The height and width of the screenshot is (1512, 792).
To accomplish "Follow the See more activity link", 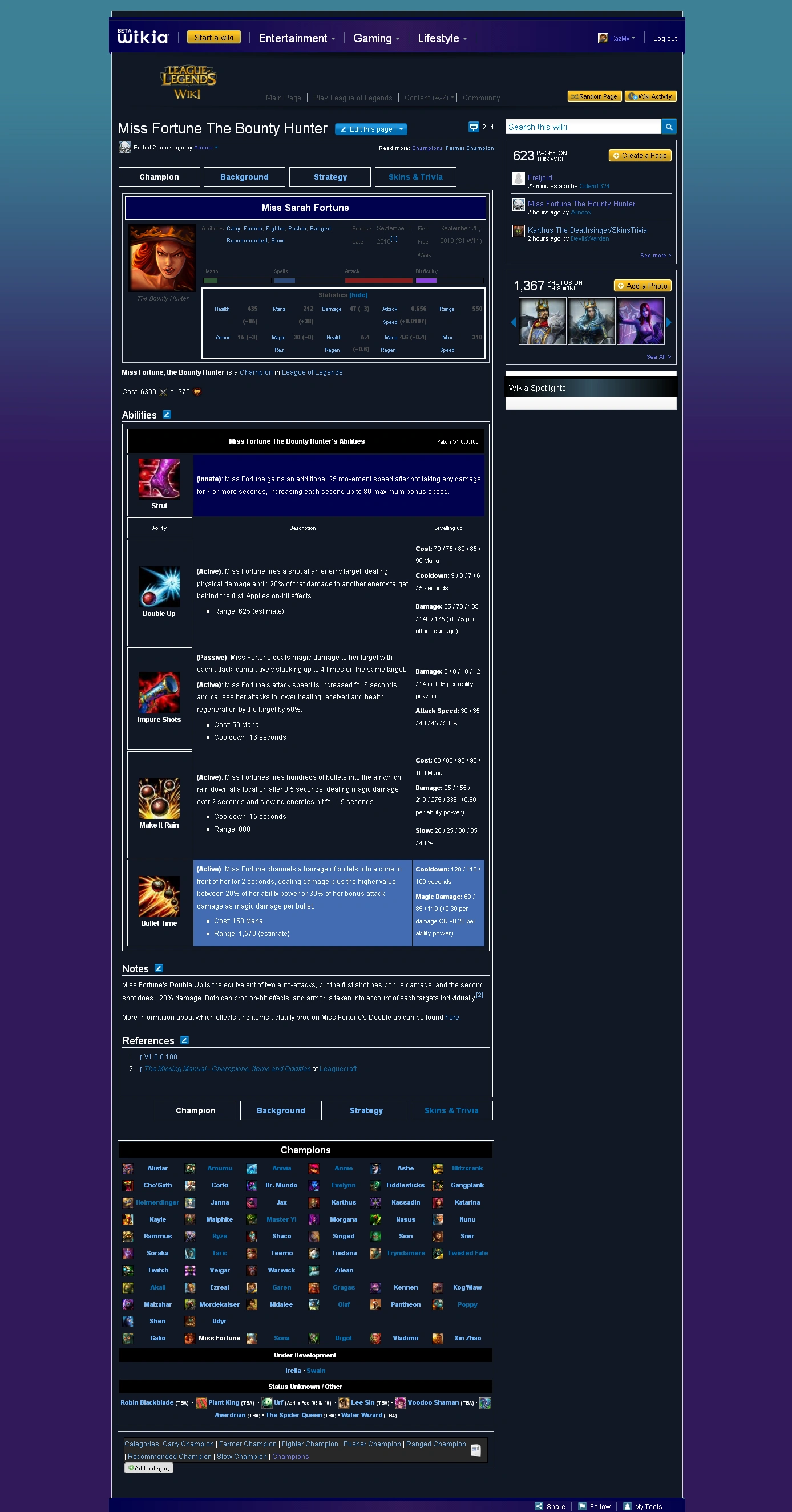I will pos(655,256).
